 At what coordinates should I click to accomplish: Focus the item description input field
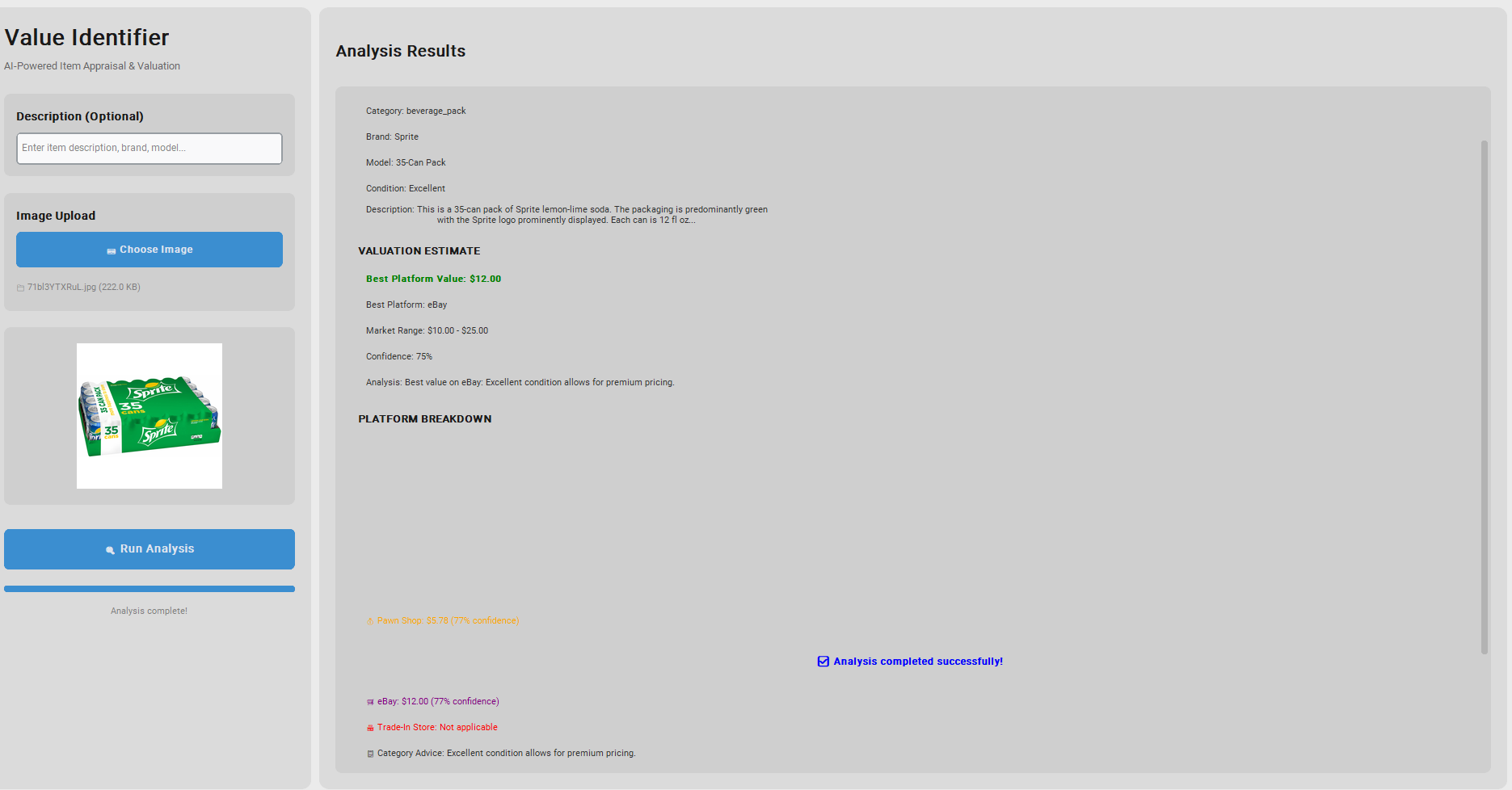coord(150,149)
